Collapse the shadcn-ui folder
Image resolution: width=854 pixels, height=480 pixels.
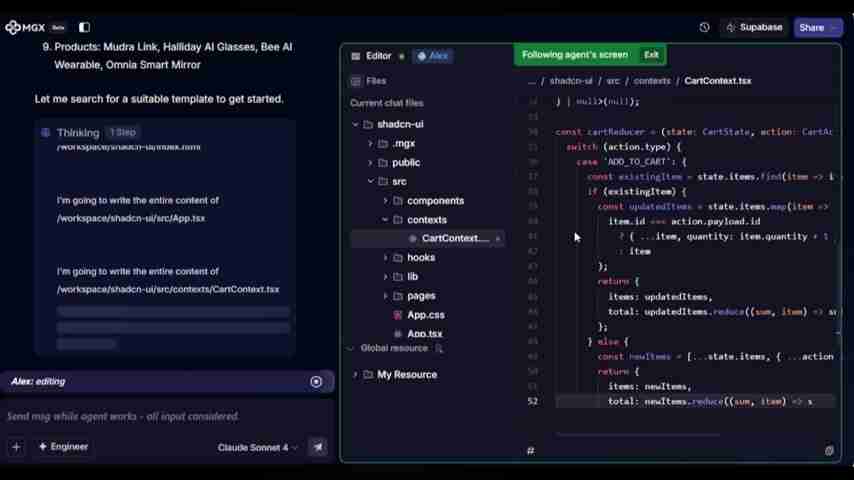click(x=356, y=125)
